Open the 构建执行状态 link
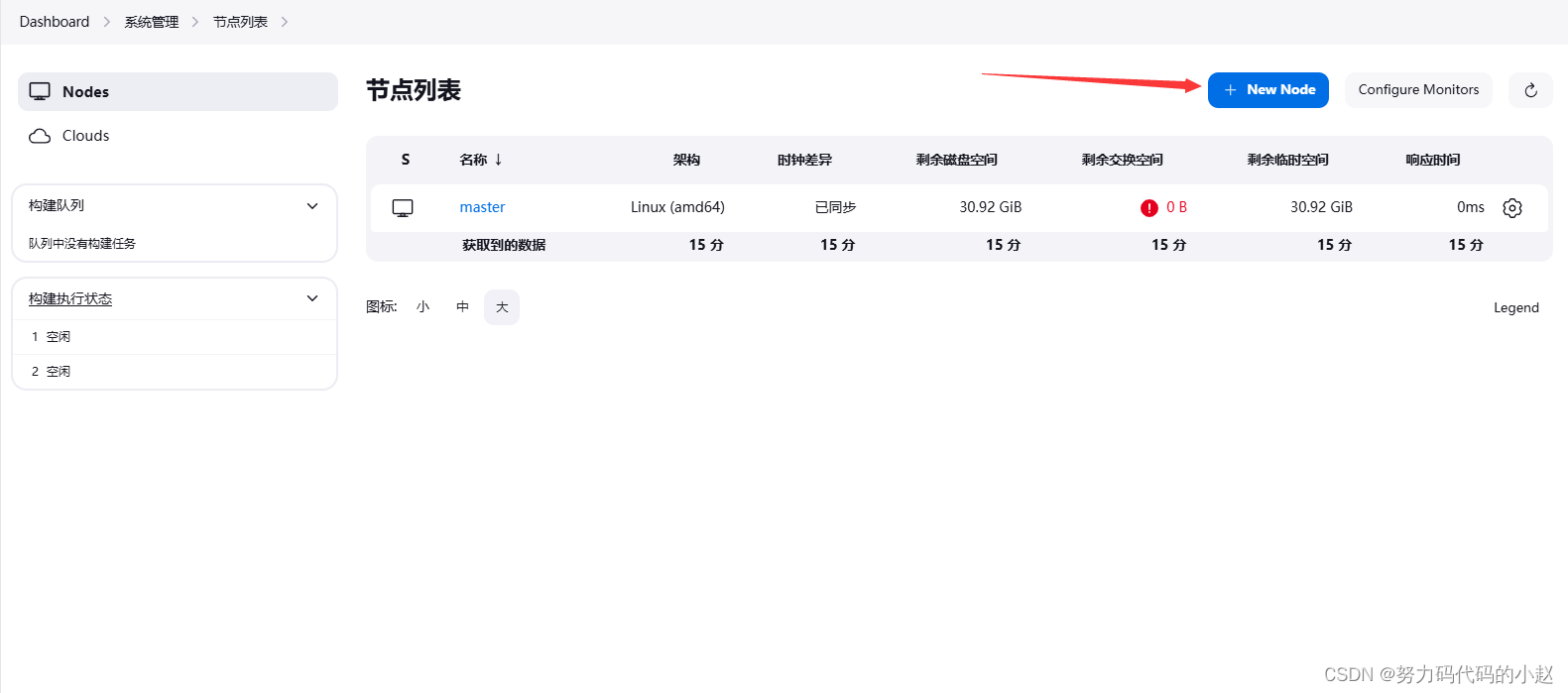The height and width of the screenshot is (693, 1568). click(70, 298)
